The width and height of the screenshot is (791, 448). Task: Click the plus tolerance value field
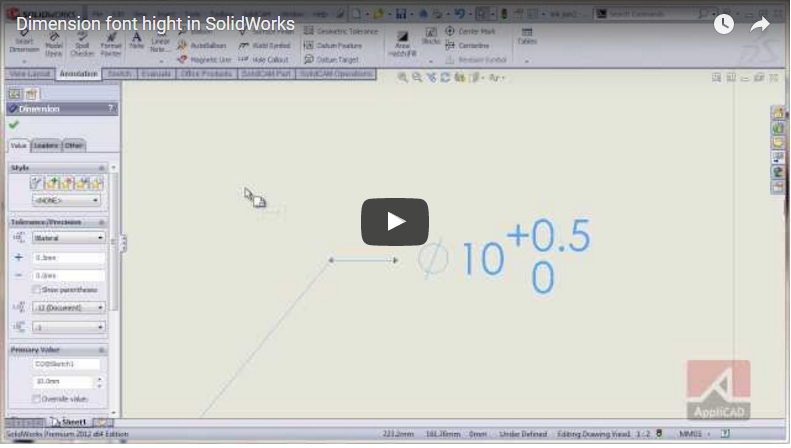tap(69, 258)
